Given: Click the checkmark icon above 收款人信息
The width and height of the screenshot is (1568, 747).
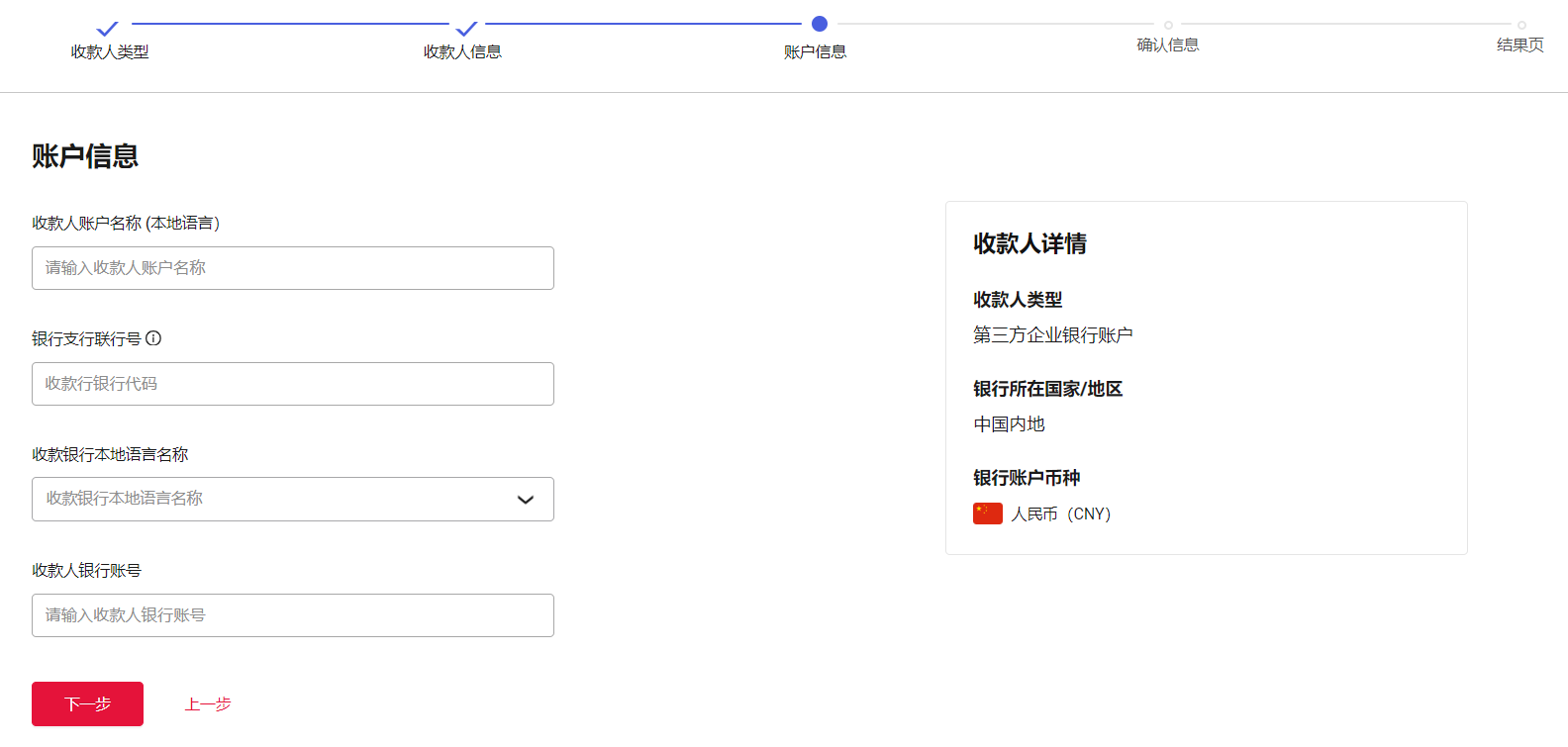Looking at the screenshot, I should pyautogui.click(x=466, y=29).
